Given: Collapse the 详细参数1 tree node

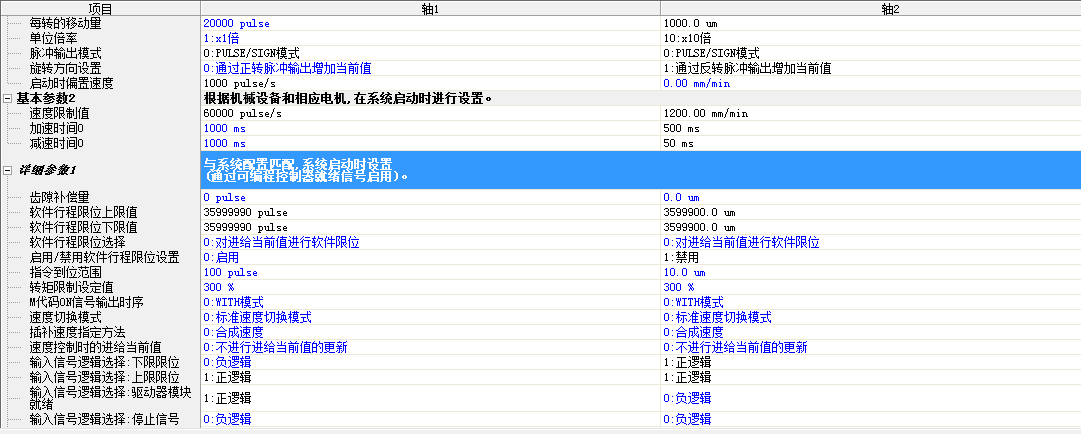Looking at the screenshot, I should coord(8,170).
